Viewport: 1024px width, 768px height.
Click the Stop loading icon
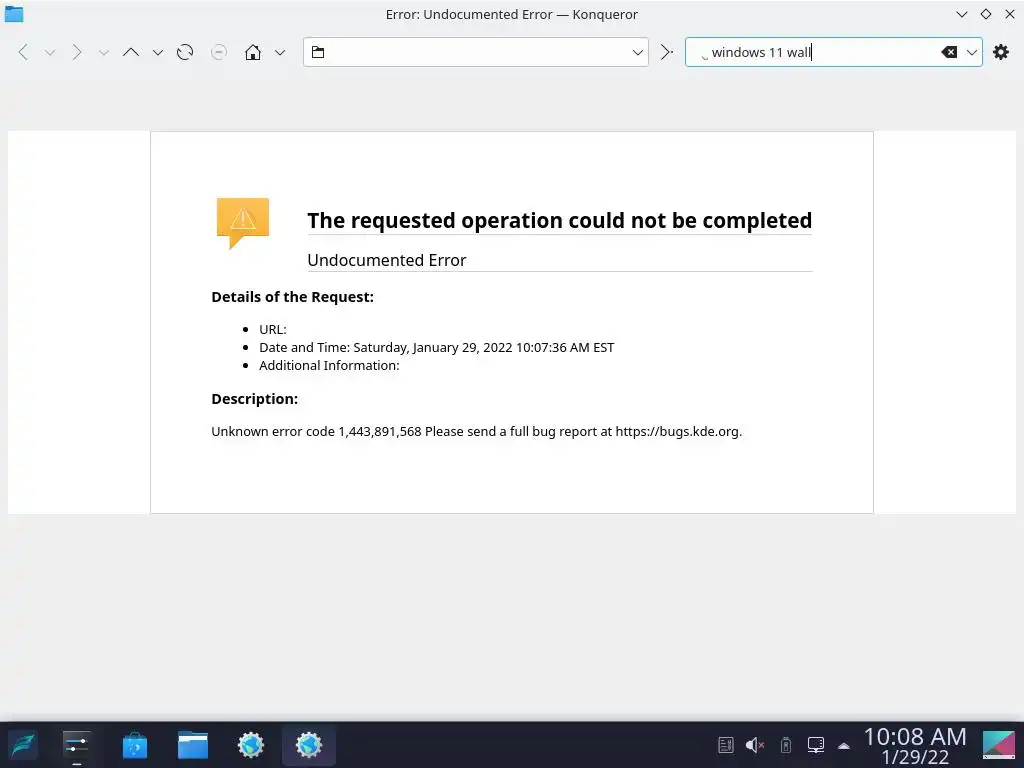(x=219, y=52)
